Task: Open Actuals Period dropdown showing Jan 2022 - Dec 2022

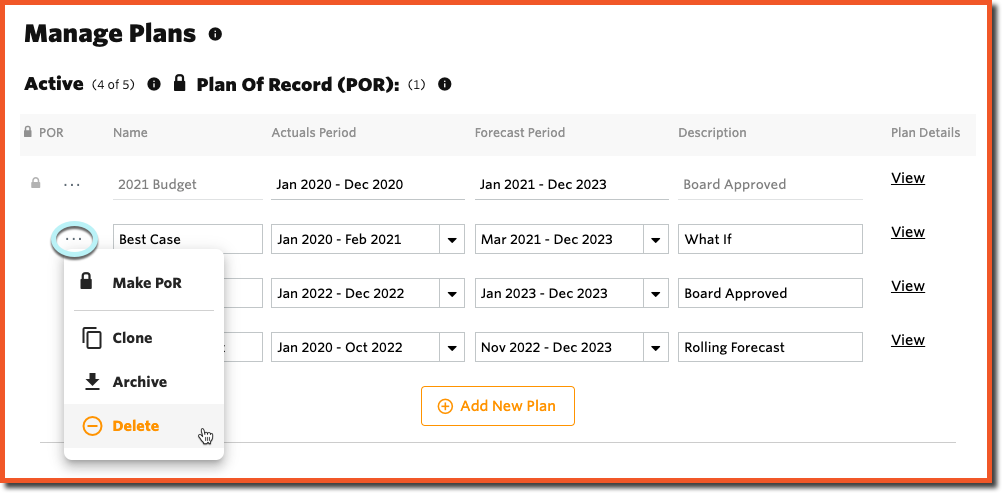Action: [452, 293]
